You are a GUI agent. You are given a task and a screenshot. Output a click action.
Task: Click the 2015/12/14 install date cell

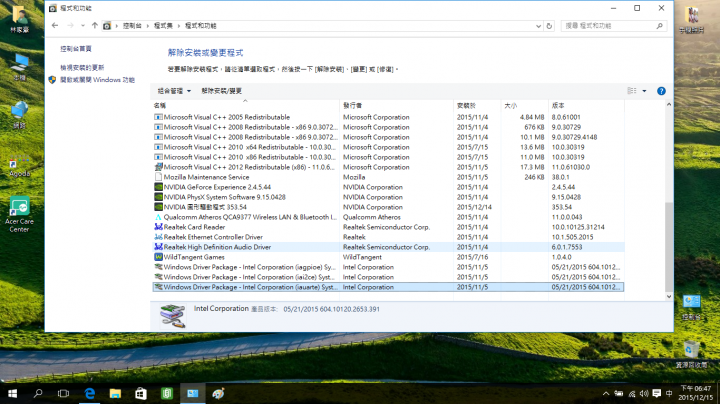tap(474, 207)
